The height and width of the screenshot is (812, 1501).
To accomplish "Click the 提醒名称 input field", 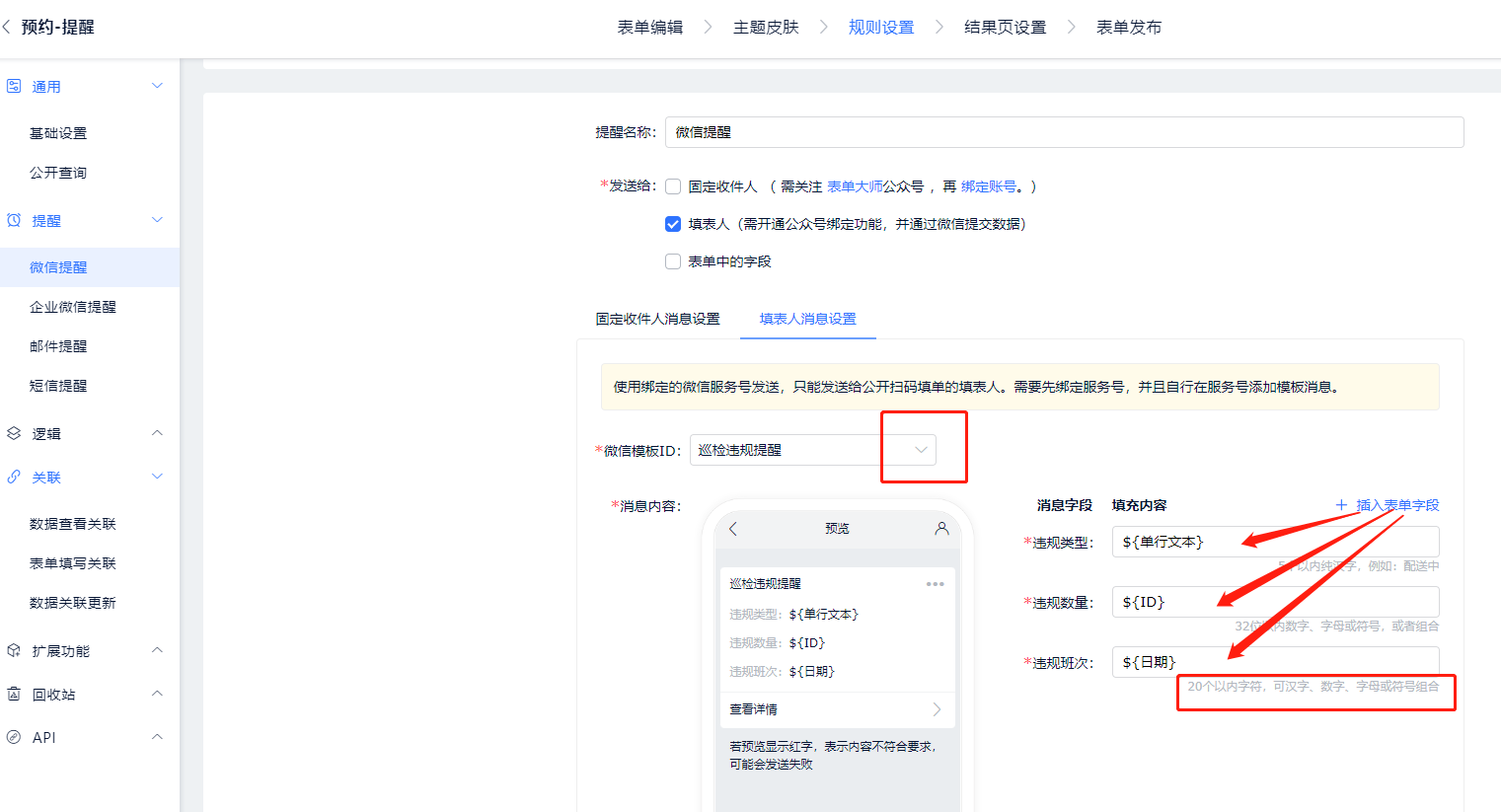I will coord(1064,132).
